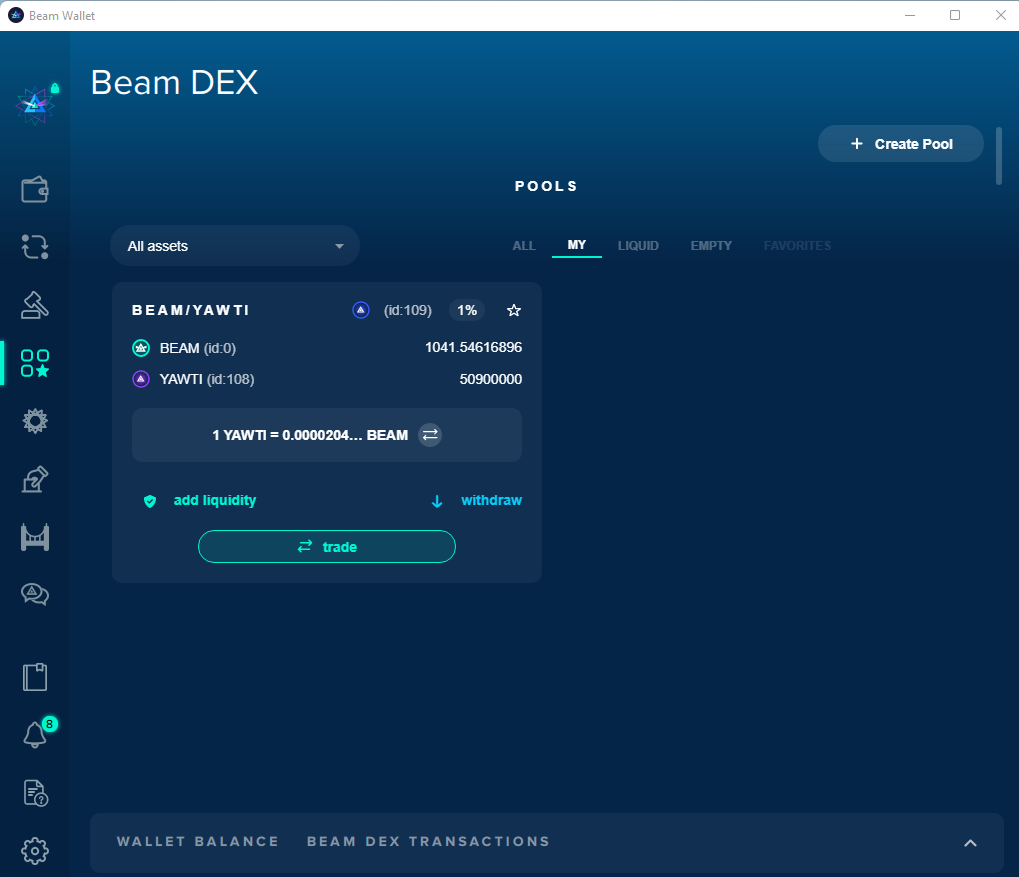The width and height of the screenshot is (1019, 877).
Task: Open the Wallet icon in sidebar
Action: (x=35, y=189)
